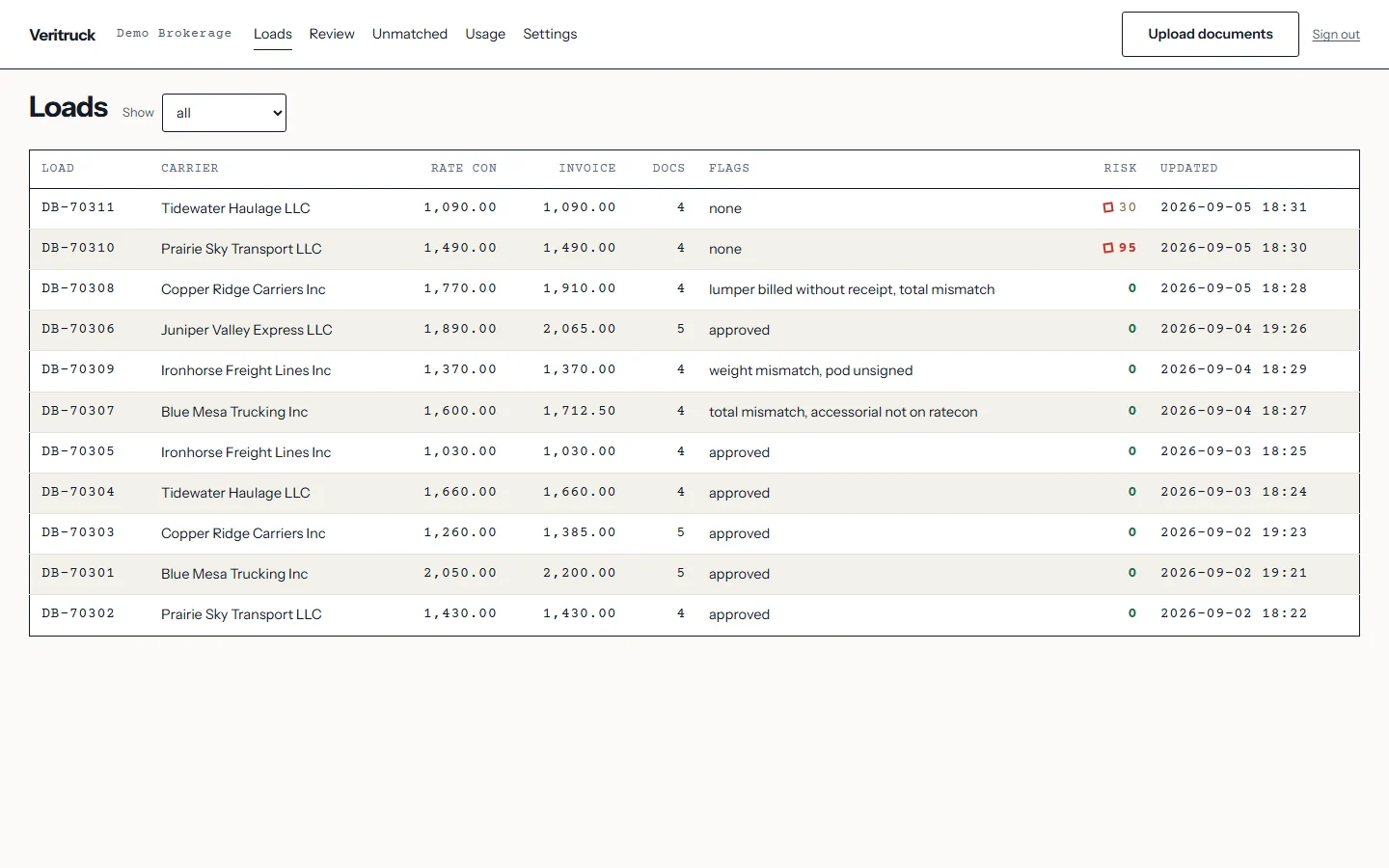Image resolution: width=1389 pixels, height=868 pixels.
Task: Open the Show filter dropdown
Action: pyautogui.click(x=224, y=113)
